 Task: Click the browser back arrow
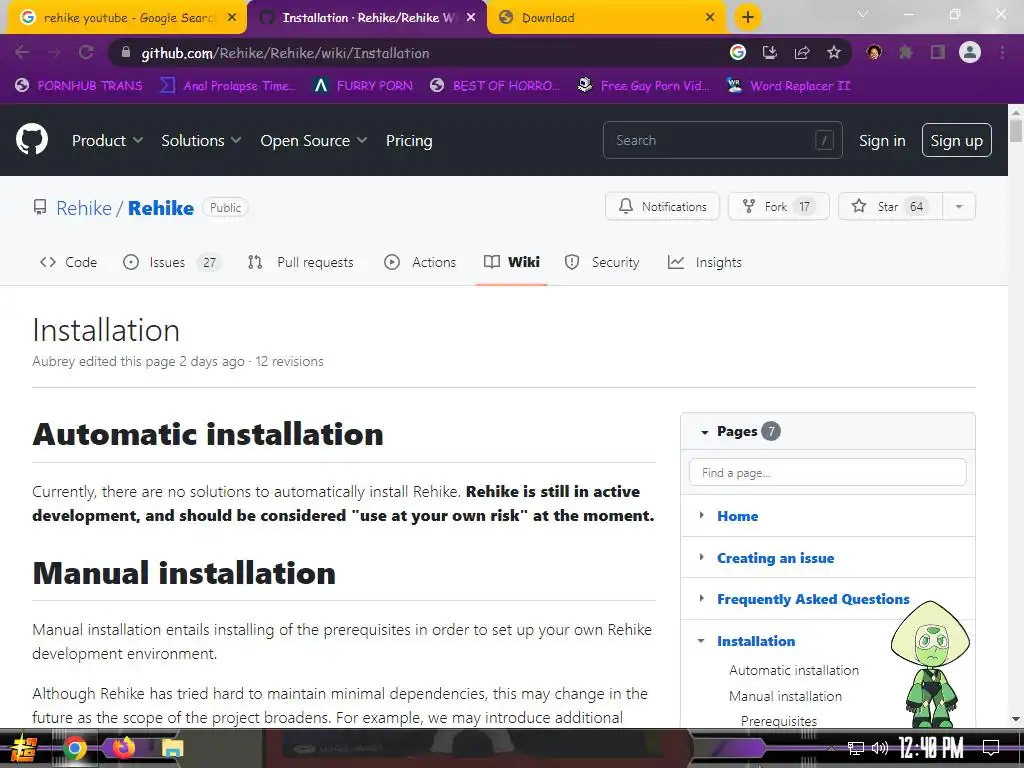tap(22, 53)
